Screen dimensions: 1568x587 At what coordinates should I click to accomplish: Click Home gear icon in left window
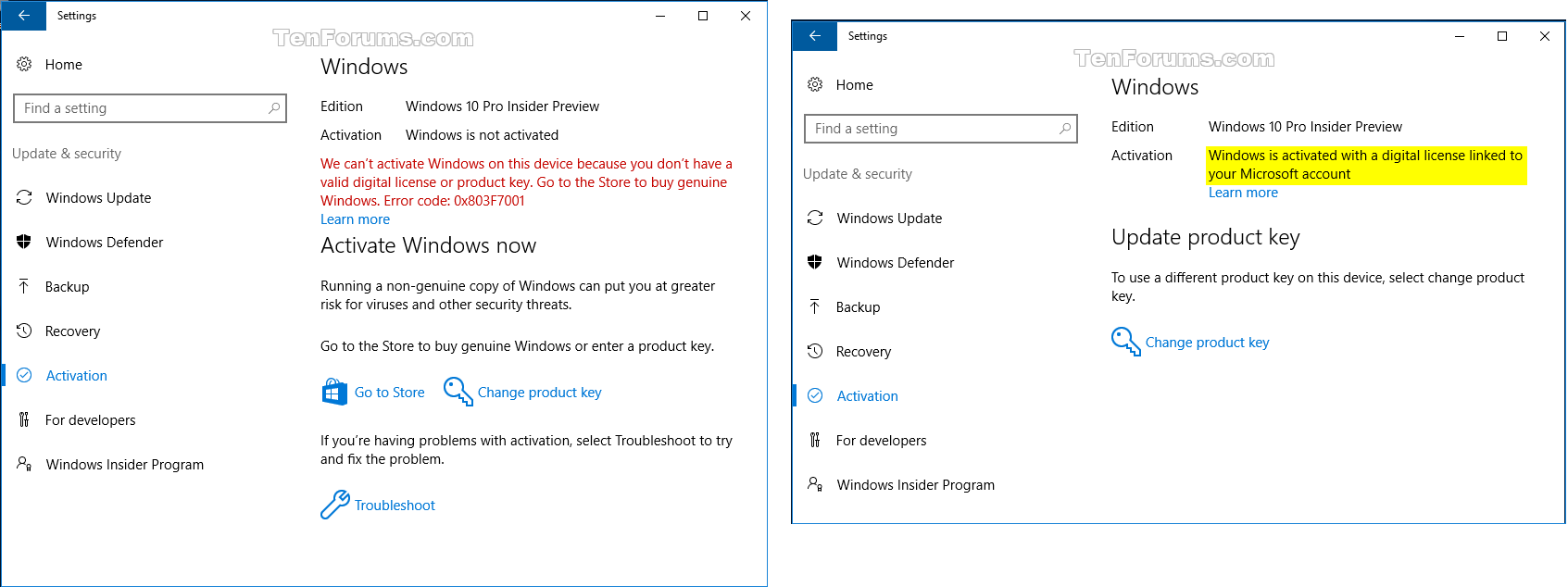click(24, 64)
